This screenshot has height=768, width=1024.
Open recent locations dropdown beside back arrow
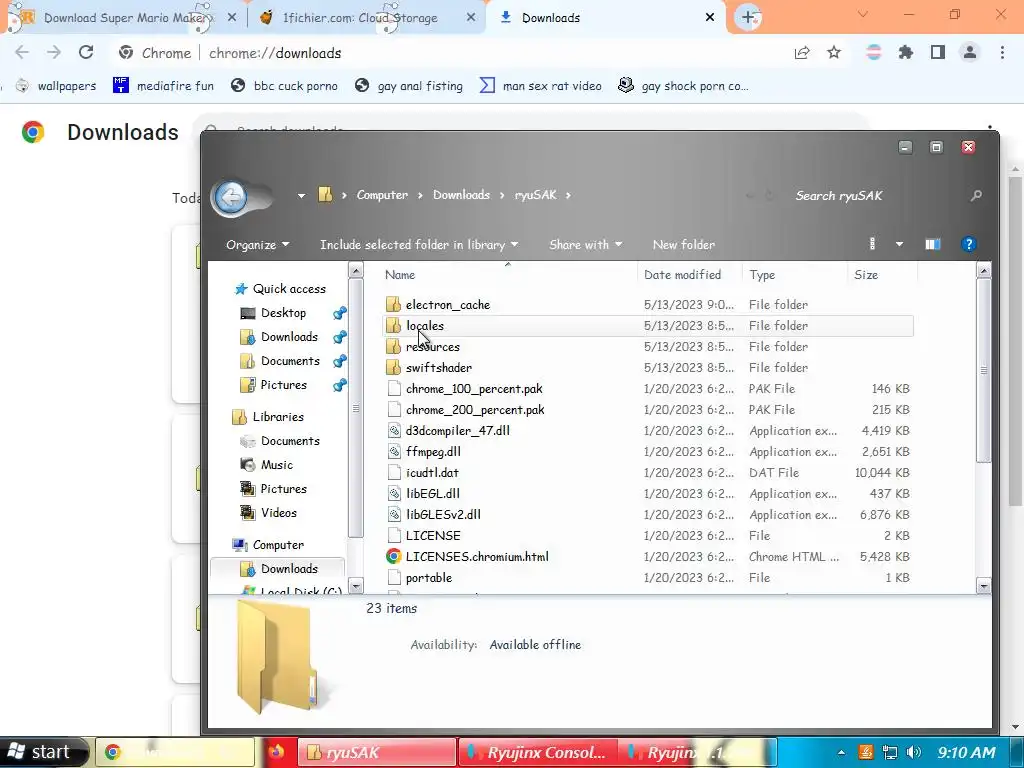pos(301,195)
